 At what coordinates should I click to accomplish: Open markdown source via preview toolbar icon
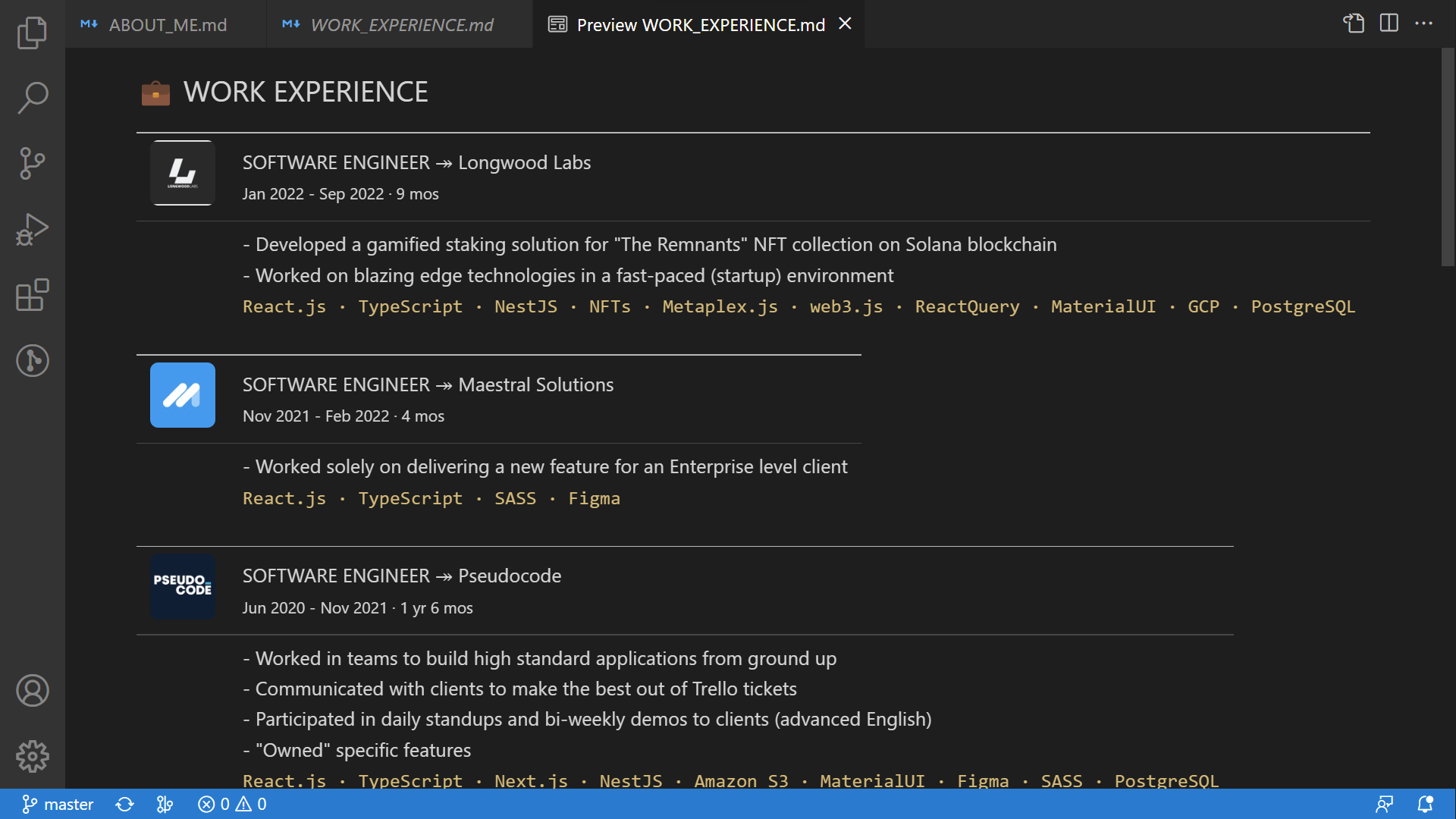1354,24
